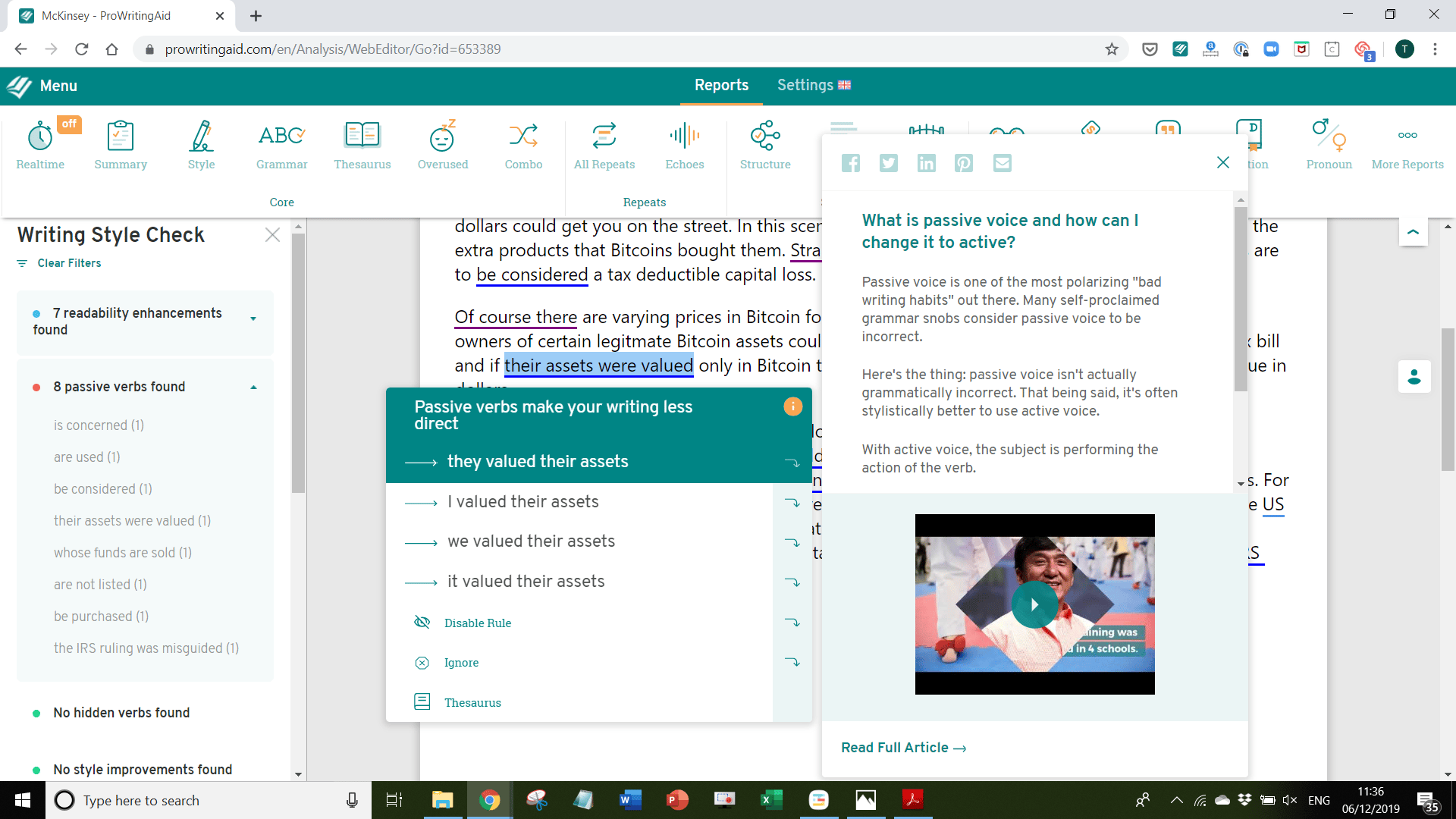The image size is (1456, 819).
Task: Switch to the Settings tab
Action: pyautogui.click(x=806, y=85)
